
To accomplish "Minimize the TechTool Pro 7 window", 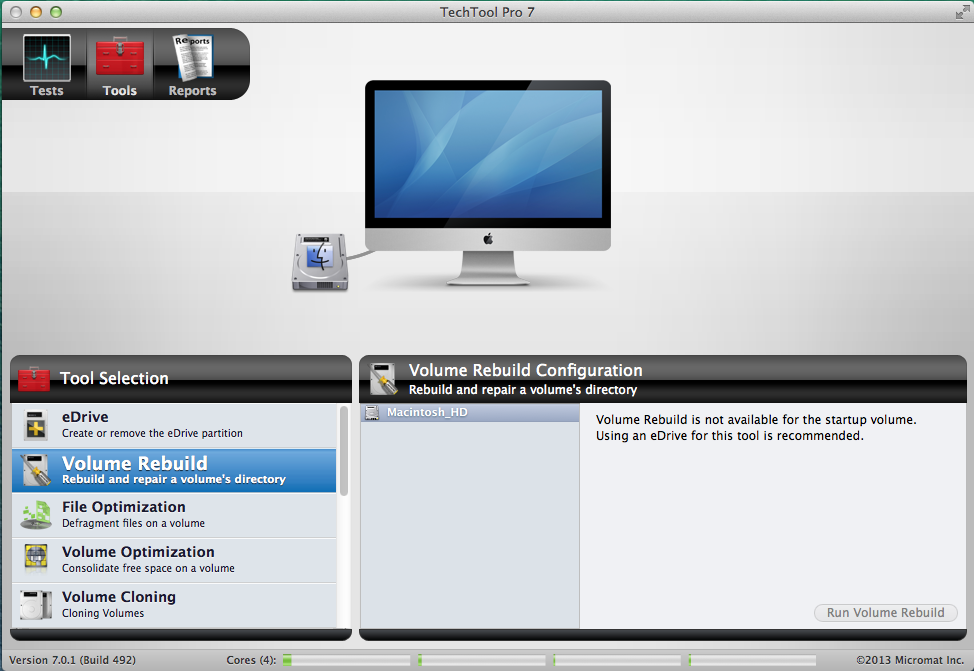I will pyautogui.click(x=36, y=12).
